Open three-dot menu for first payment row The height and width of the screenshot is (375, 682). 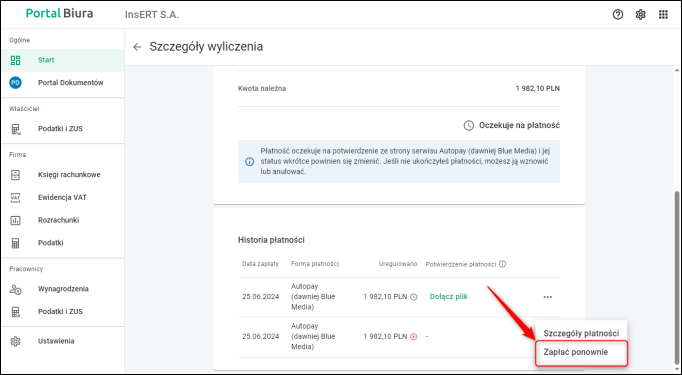click(548, 297)
